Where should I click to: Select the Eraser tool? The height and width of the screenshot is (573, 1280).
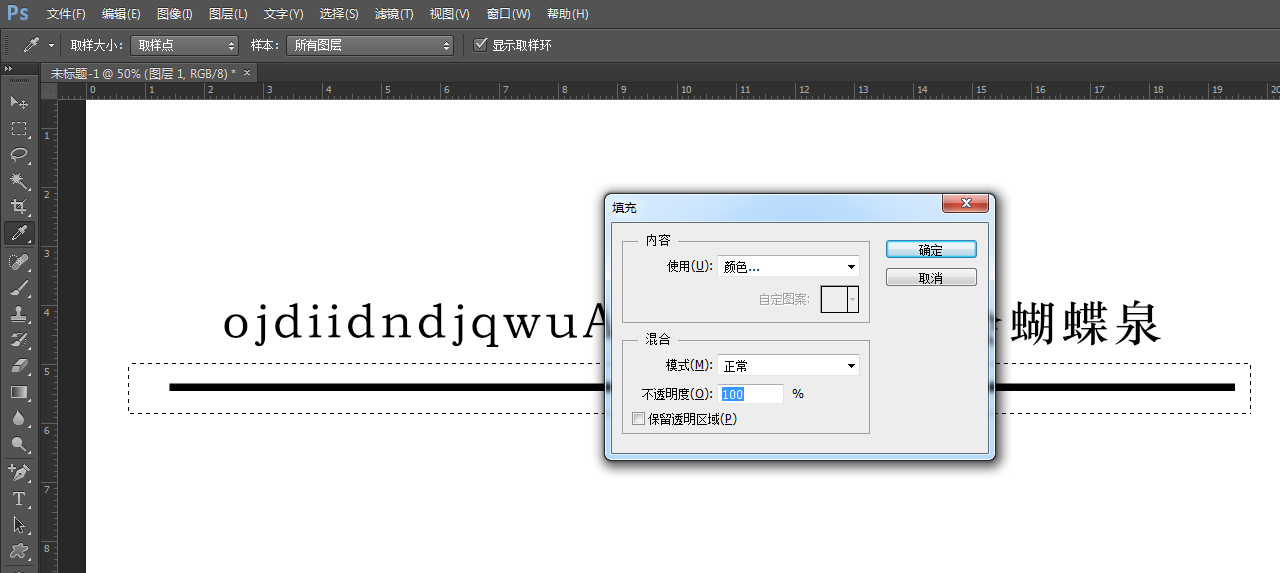click(x=19, y=366)
